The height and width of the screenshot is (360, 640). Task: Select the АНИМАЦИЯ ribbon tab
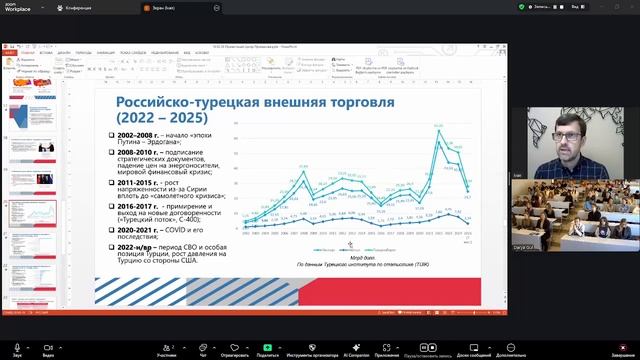[106, 53]
